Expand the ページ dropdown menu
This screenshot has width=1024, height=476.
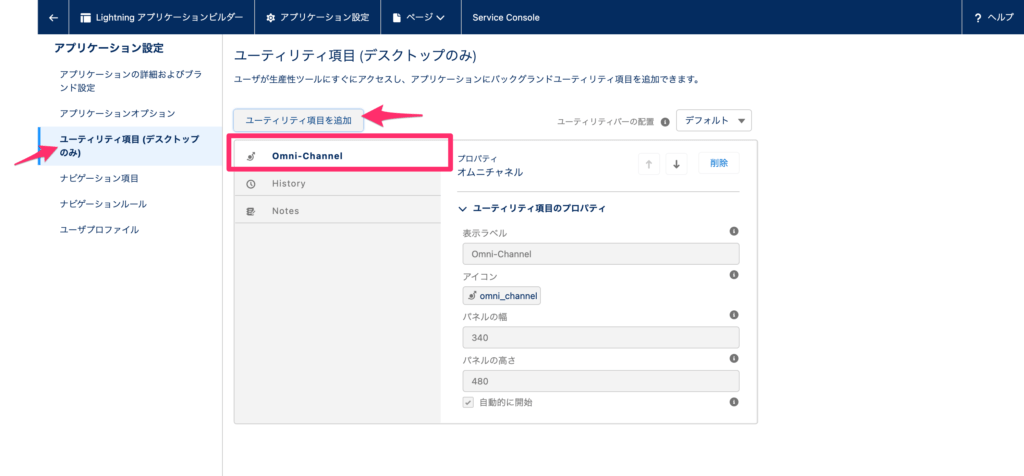click(421, 18)
